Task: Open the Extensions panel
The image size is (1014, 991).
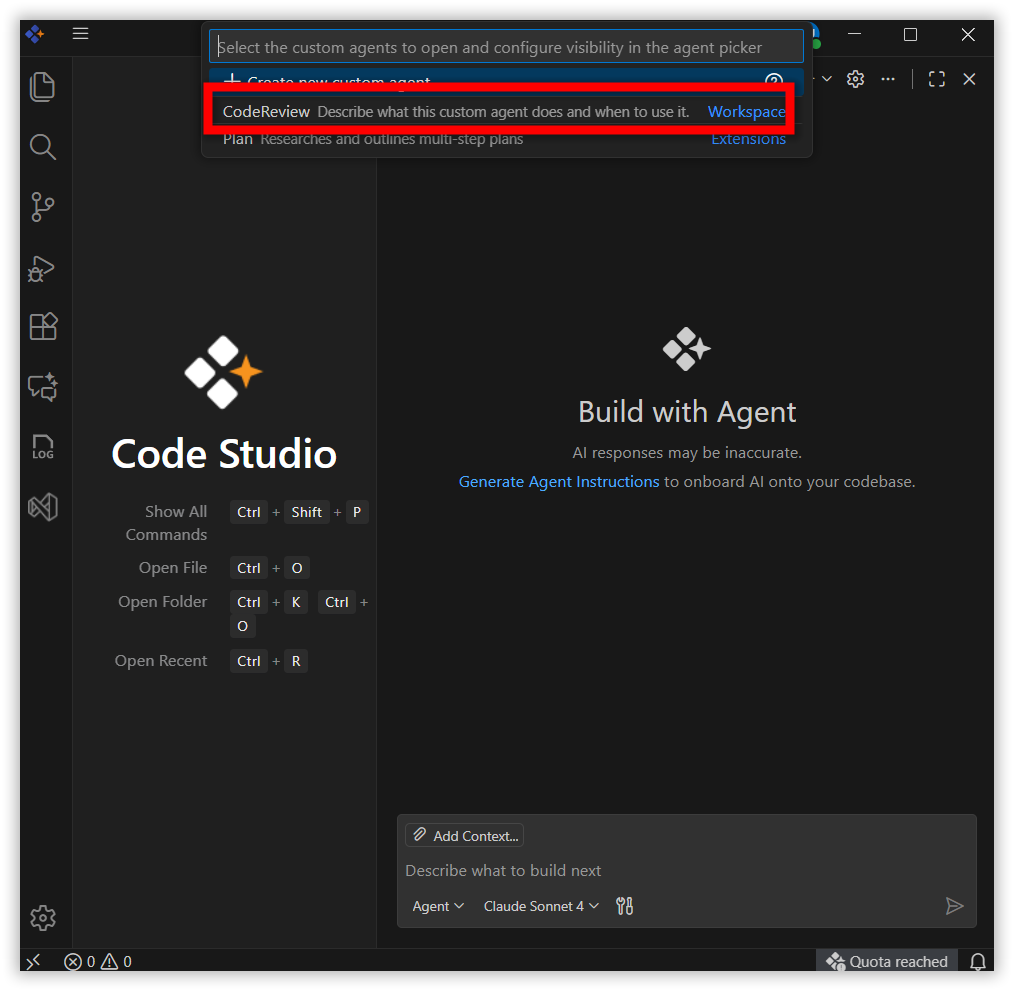Action: (42, 326)
